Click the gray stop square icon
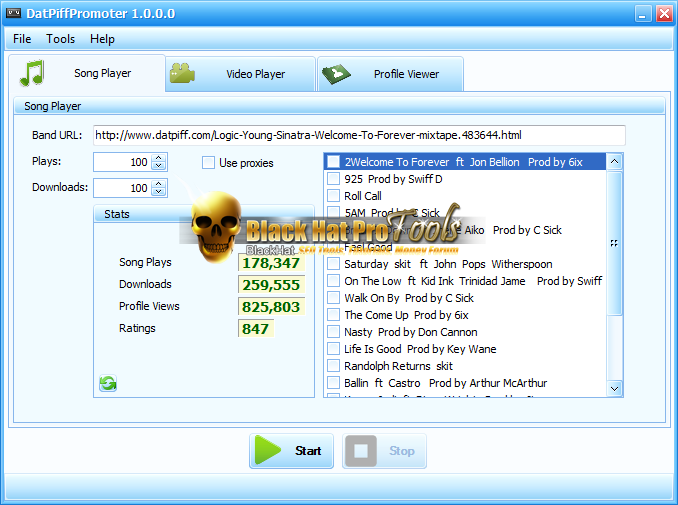The image size is (678, 505). point(361,451)
